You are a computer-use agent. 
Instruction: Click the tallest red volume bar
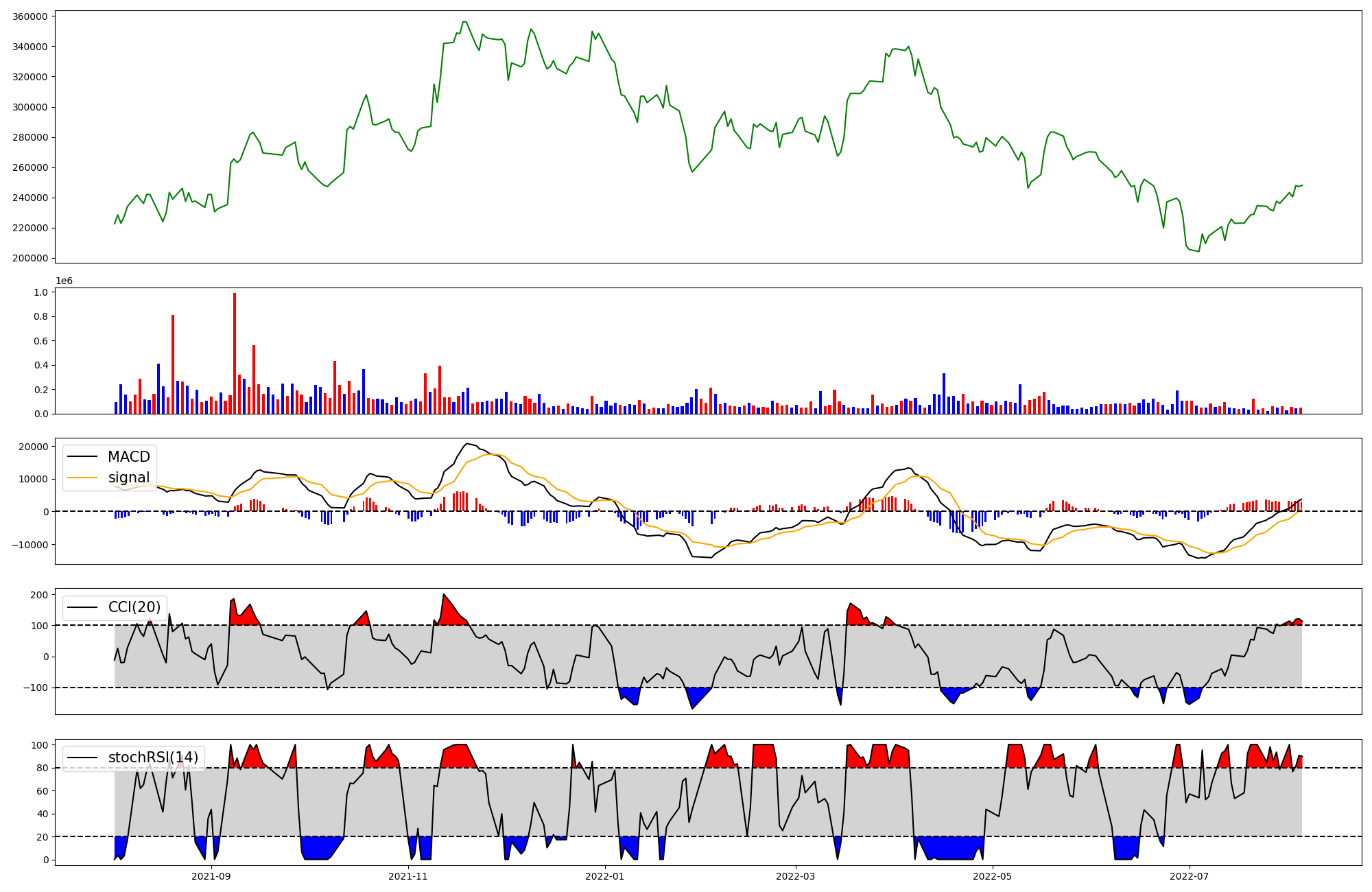(x=235, y=353)
